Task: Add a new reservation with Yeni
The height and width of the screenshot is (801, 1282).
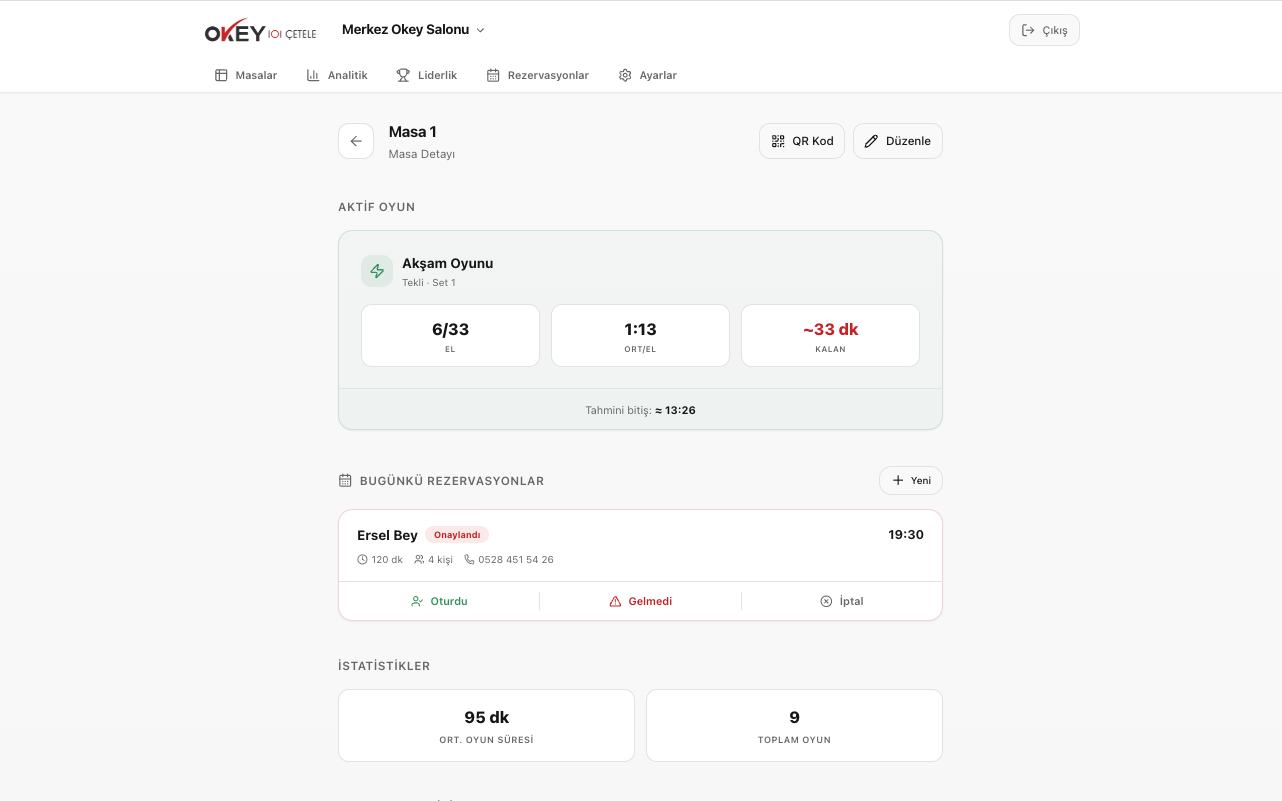Action: click(x=910, y=481)
